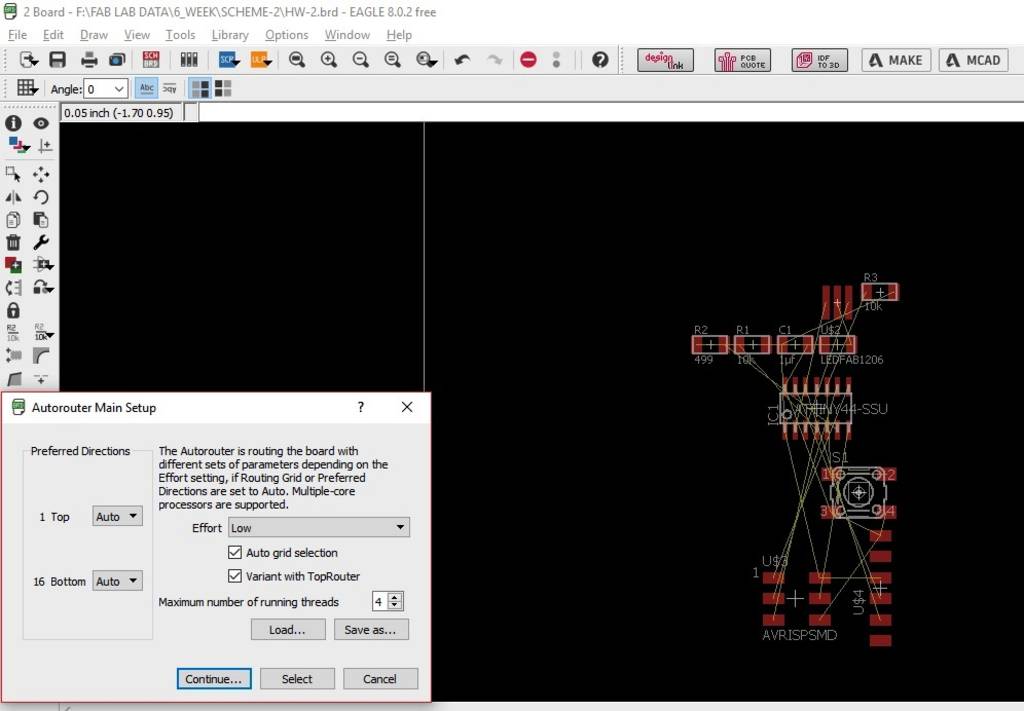
Task: Click the Select button in Autorouter dialog
Action: [297, 679]
